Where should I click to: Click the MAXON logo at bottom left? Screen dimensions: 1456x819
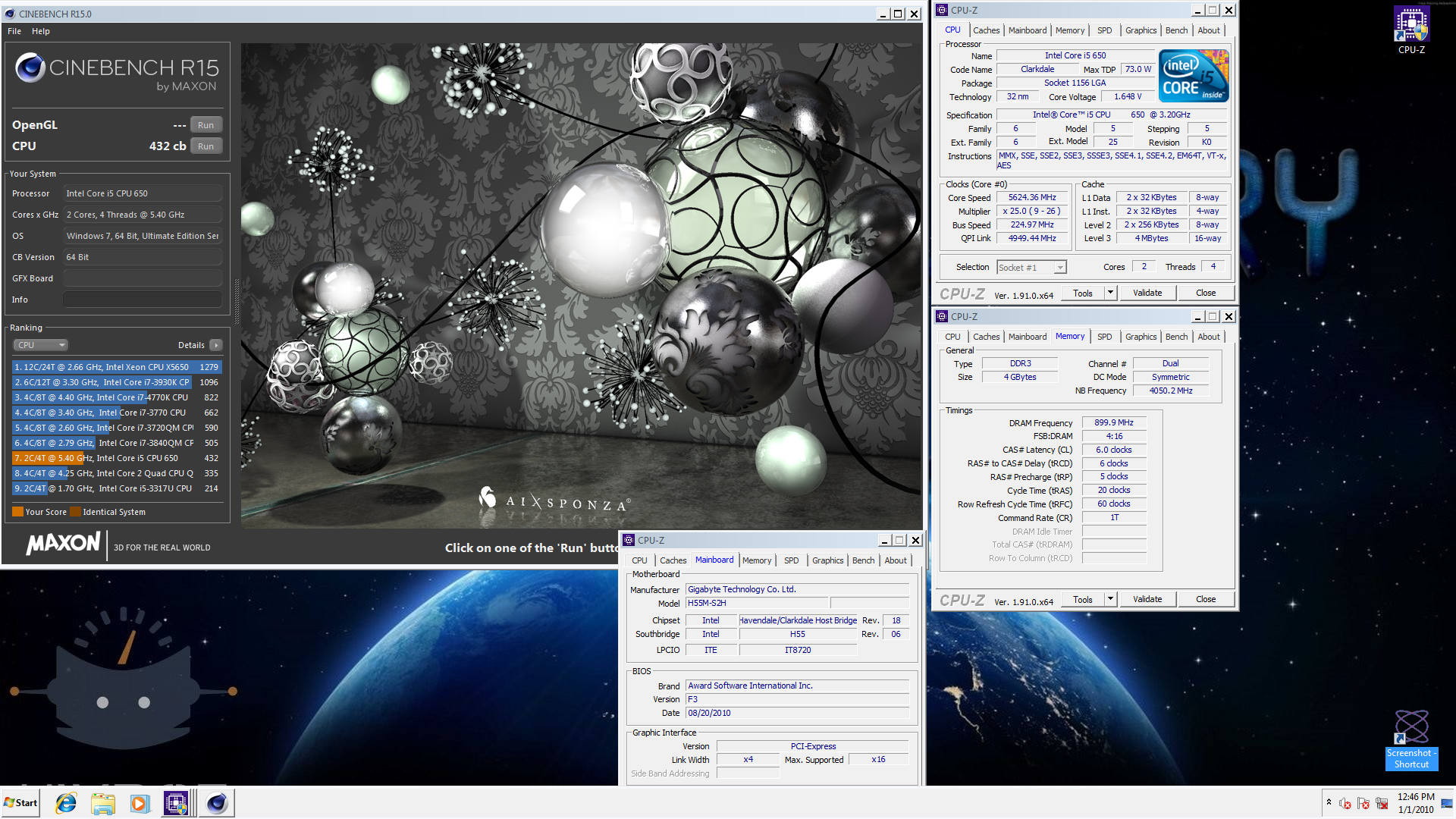64,543
